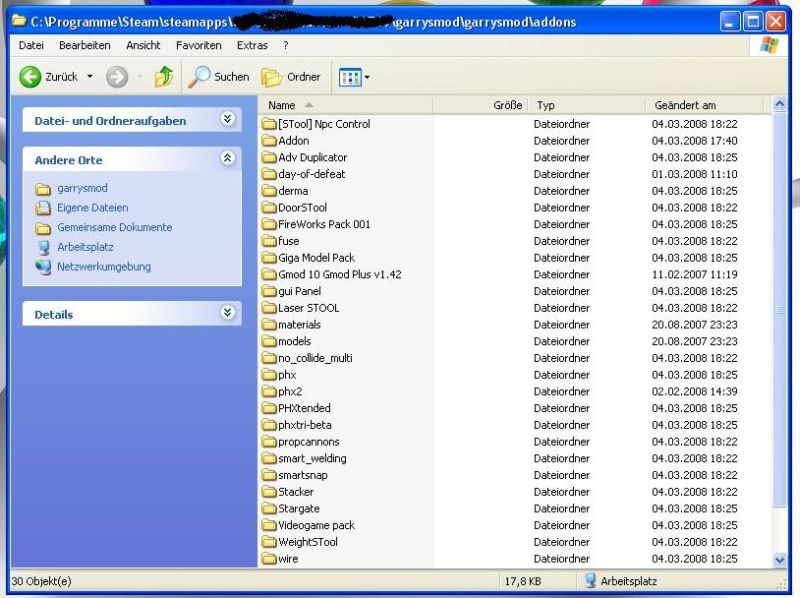Image resolution: width=800 pixels, height=598 pixels.
Task: Open Arbeitsplatz link in sidebar
Action: (x=85, y=247)
